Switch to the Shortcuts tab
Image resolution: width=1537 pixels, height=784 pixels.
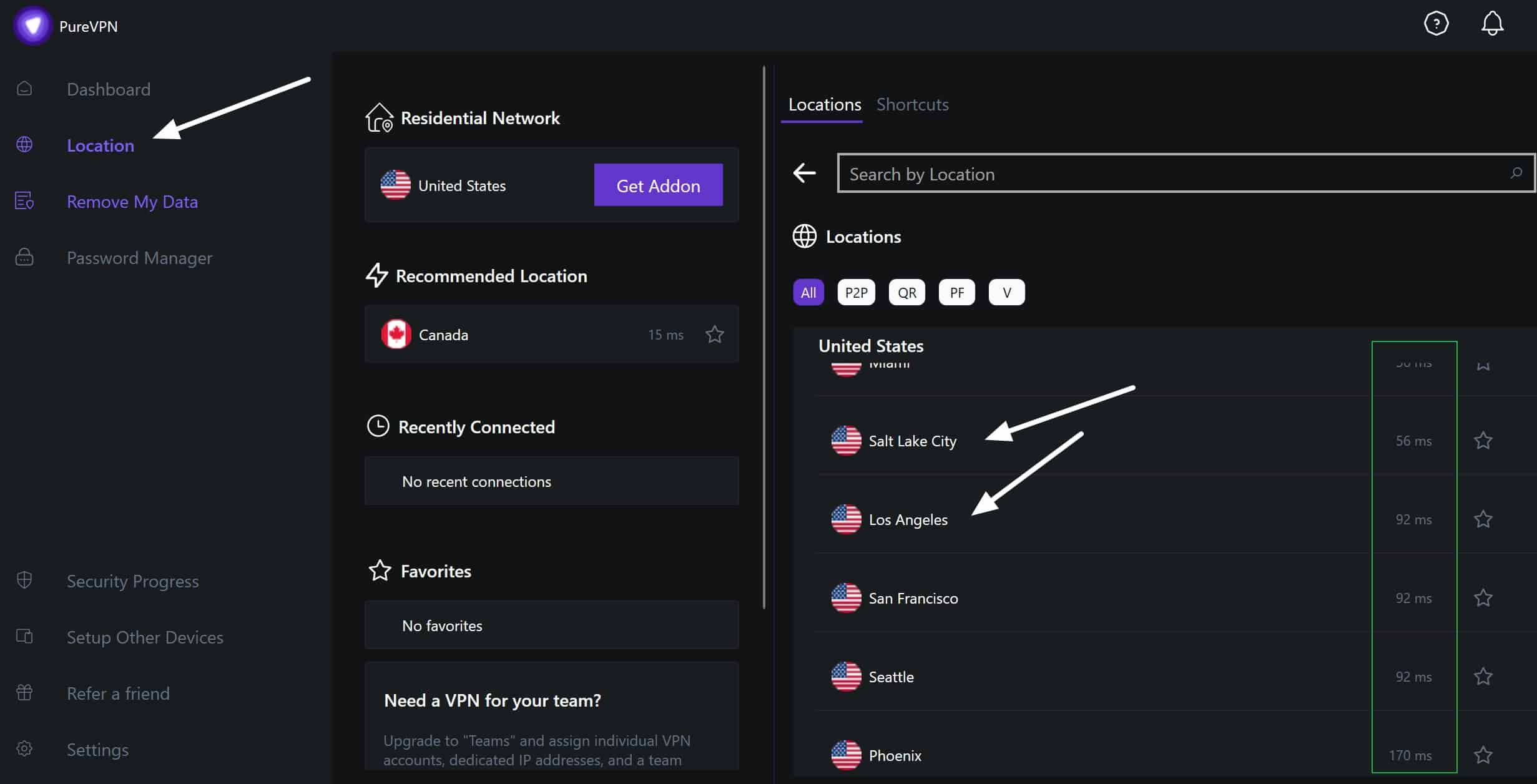[x=912, y=104]
